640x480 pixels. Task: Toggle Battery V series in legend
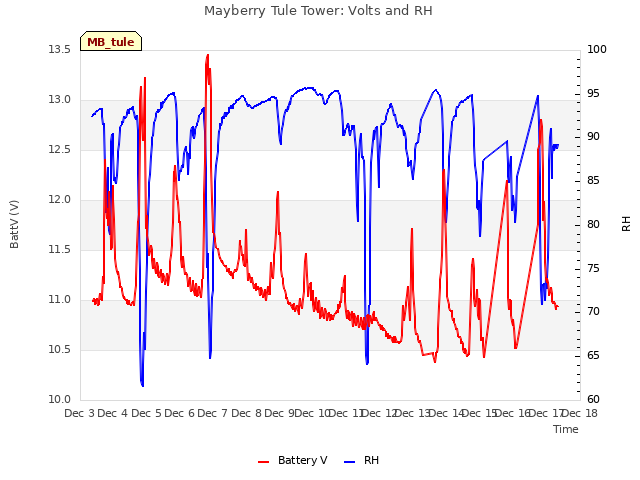[292, 460]
